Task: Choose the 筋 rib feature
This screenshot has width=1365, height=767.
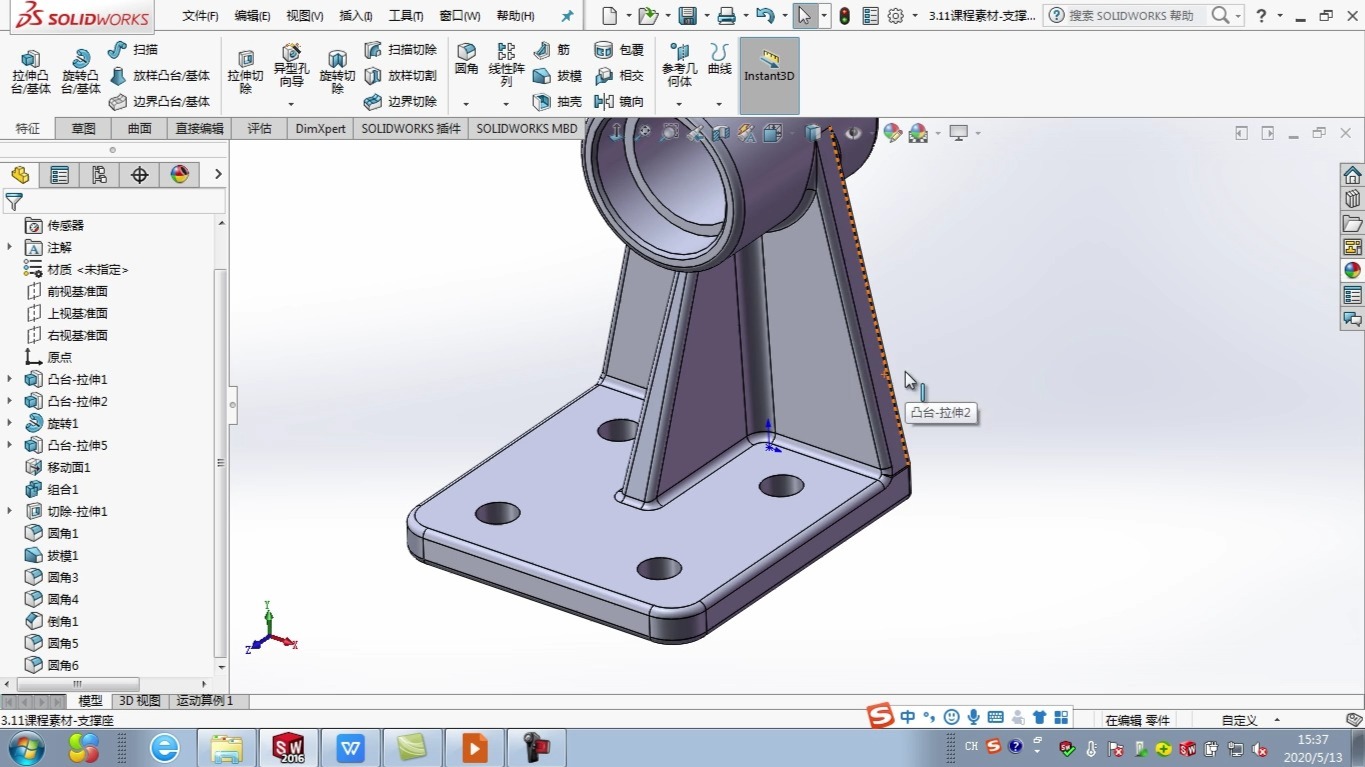Action: (552, 49)
